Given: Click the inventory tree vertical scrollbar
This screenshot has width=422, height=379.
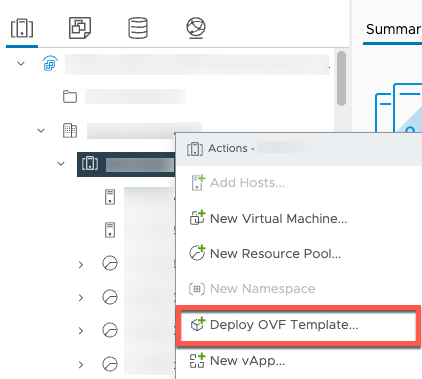Looking at the screenshot, I should 341,78.
